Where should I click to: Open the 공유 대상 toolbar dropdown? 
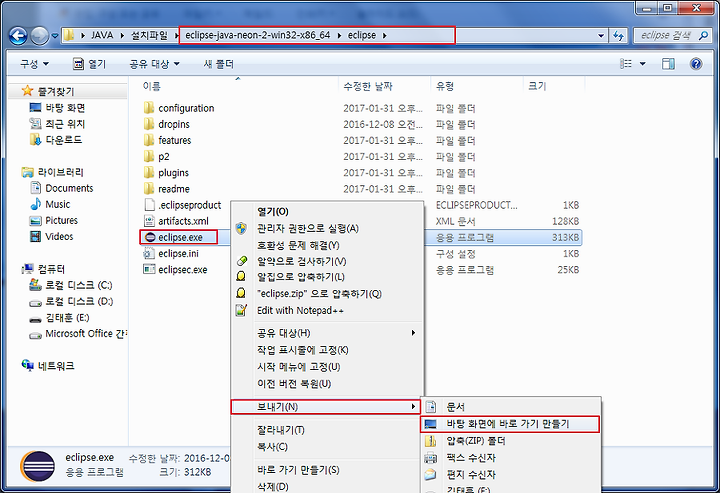154,64
